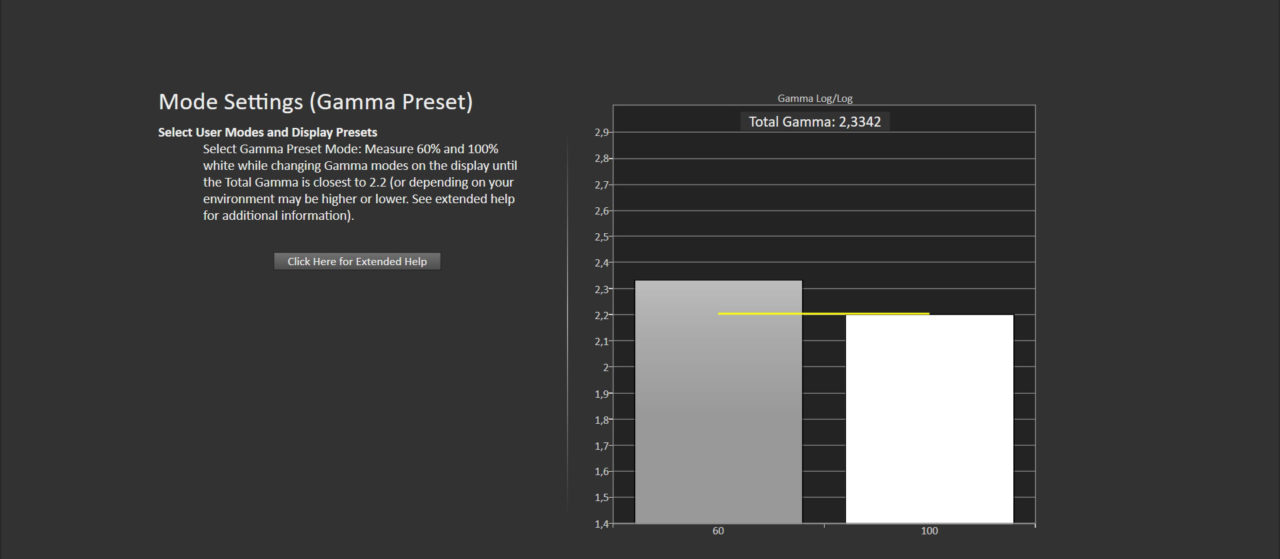Click the y-axis label 1,4
This screenshot has height=559, width=1280.
tap(601, 524)
